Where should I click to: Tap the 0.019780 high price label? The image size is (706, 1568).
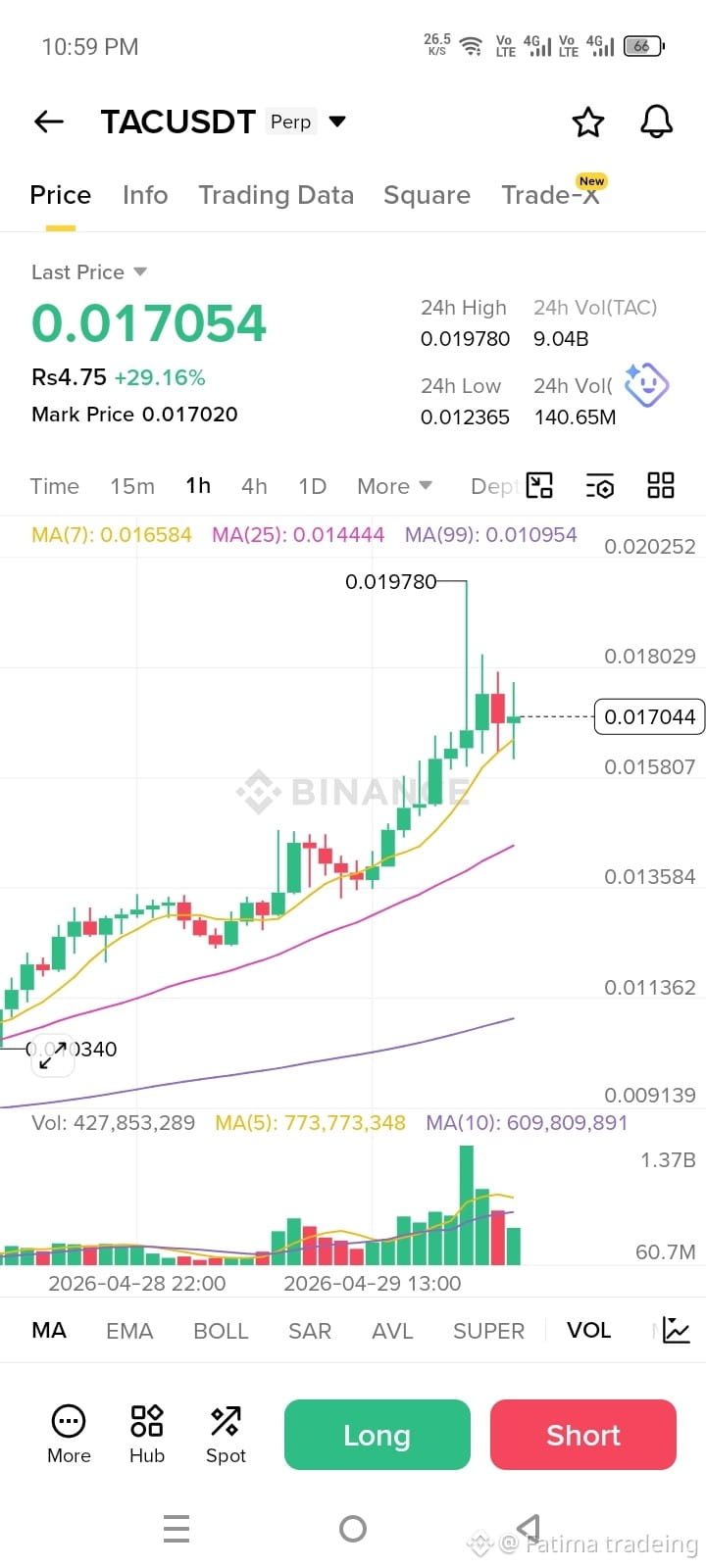[x=390, y=581]
